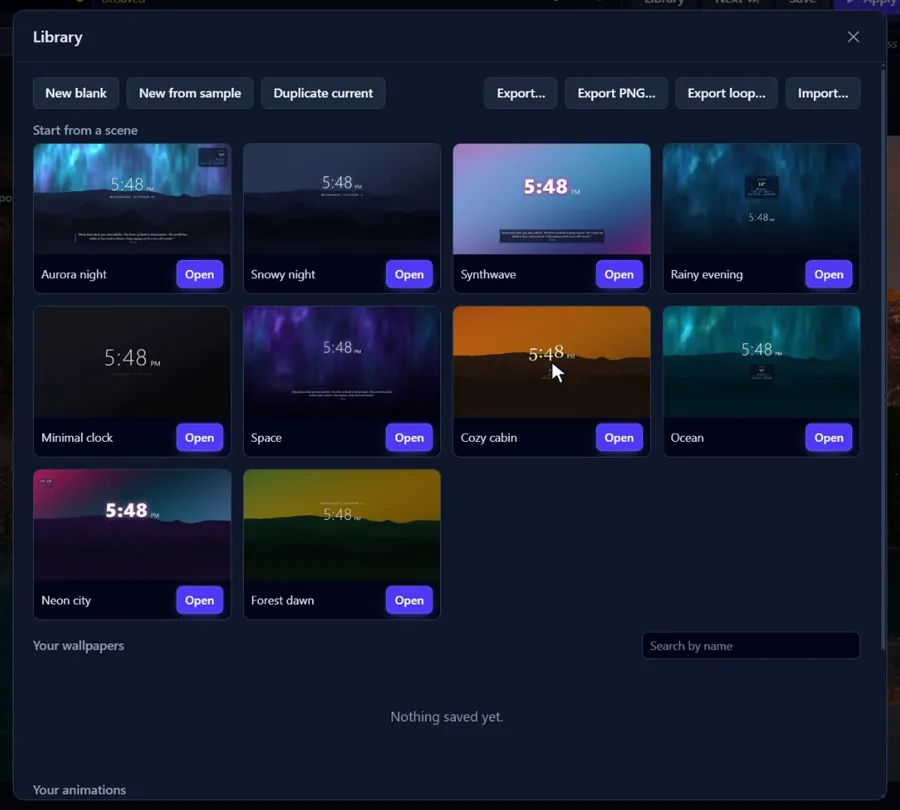Click the 'Your wallpapers' heading
This screenshot has width=900, height=810.
(79, 645)
